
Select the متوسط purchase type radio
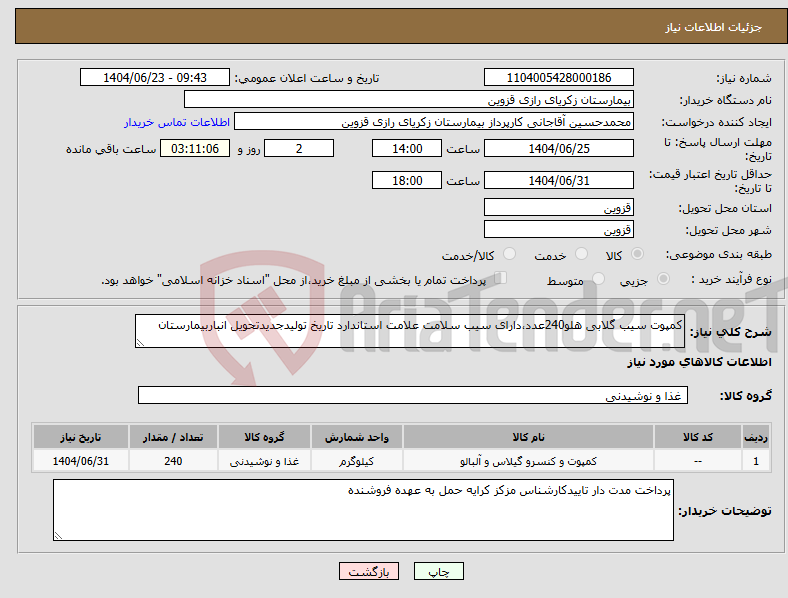coord(598,278)
